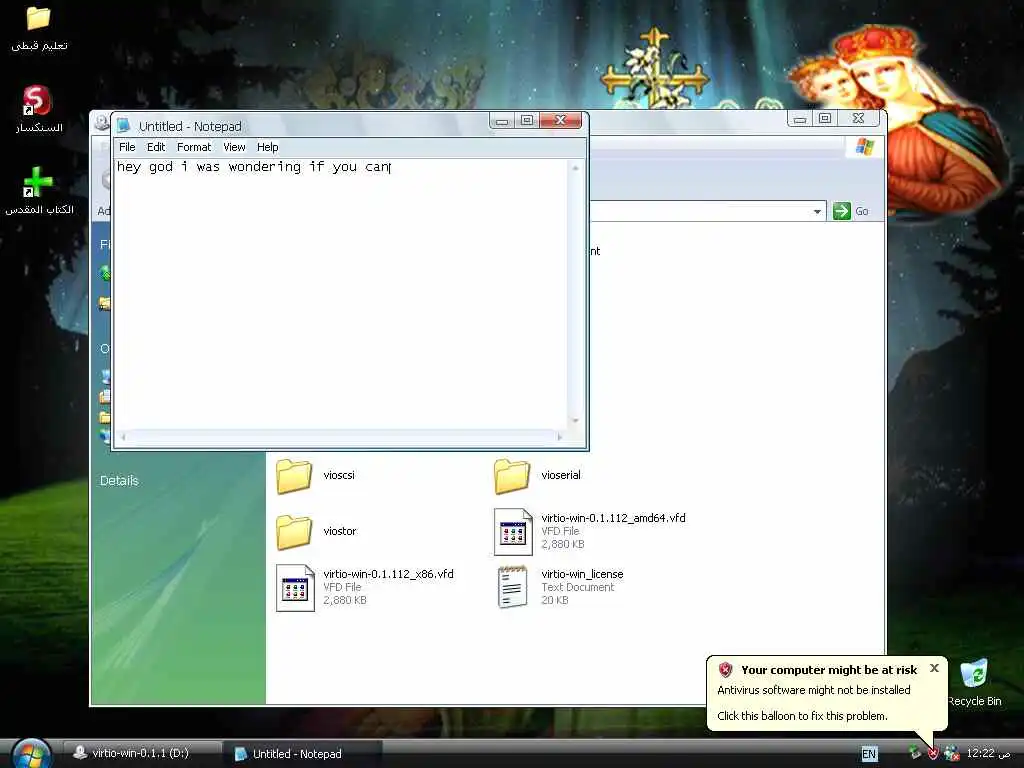Maximize the Notepad window
Viewport: 1024px width, 768px height.
point(527,121)
